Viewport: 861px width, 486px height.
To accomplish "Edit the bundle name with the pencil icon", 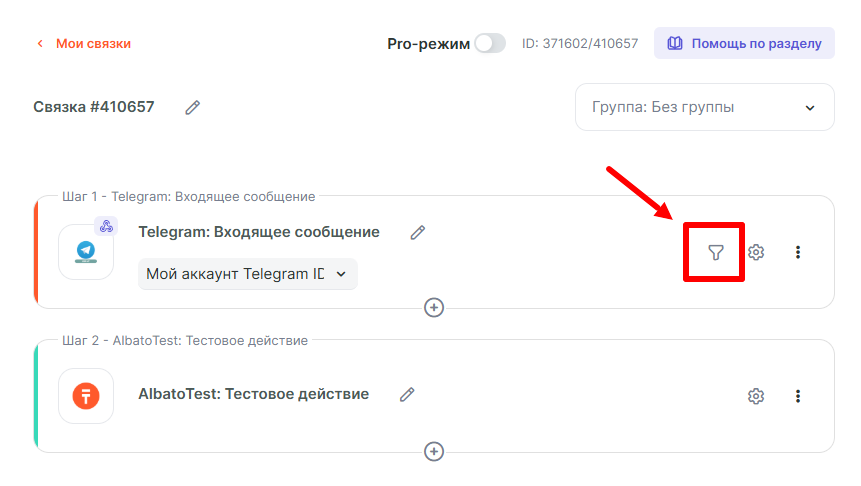I will tap(193, 107).
